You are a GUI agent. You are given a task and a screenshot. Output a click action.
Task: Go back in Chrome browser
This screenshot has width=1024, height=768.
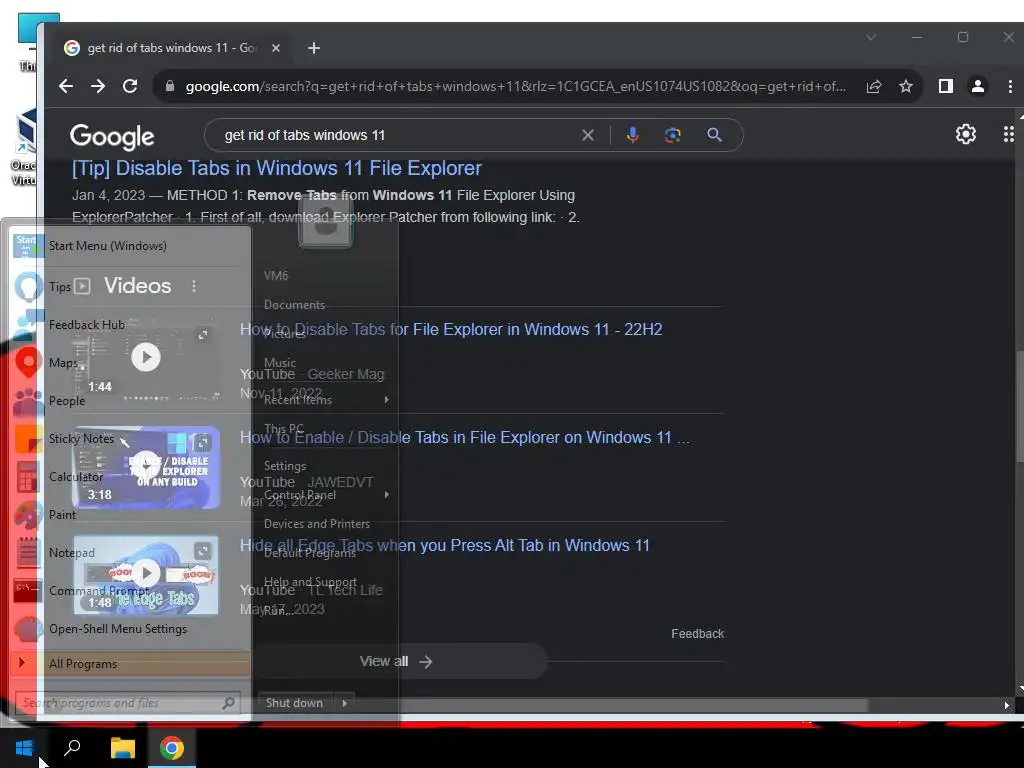66,86
